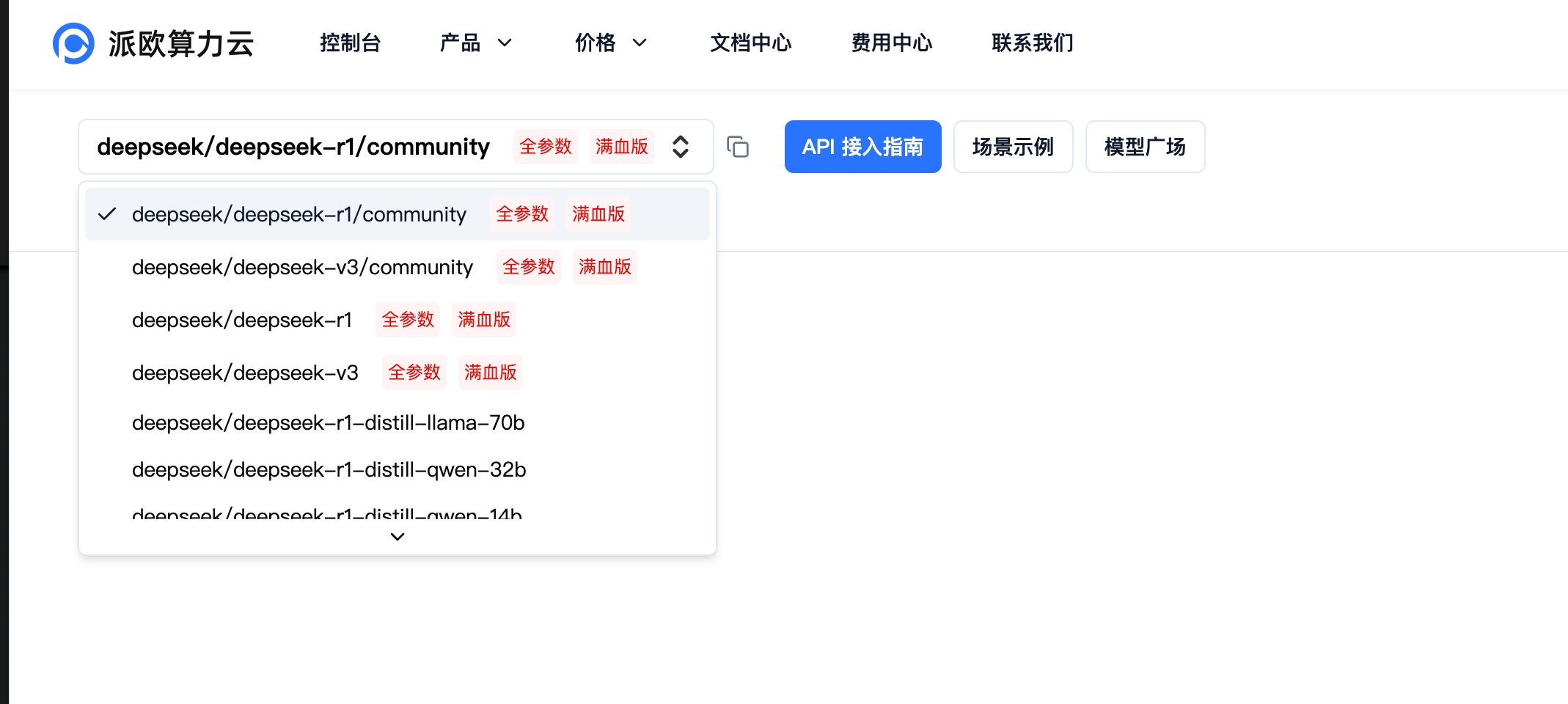Viewport: 1568px width, 704px height.
Task: Expand the 产品 dropdown menu
Action: coord(475,43)
